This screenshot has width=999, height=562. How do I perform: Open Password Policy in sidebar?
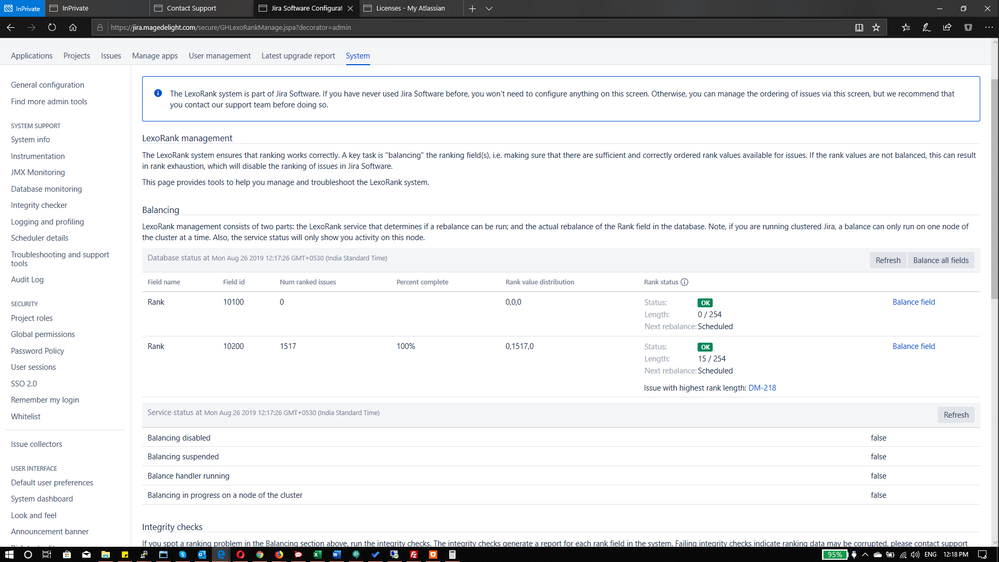(x=37, y=350)
